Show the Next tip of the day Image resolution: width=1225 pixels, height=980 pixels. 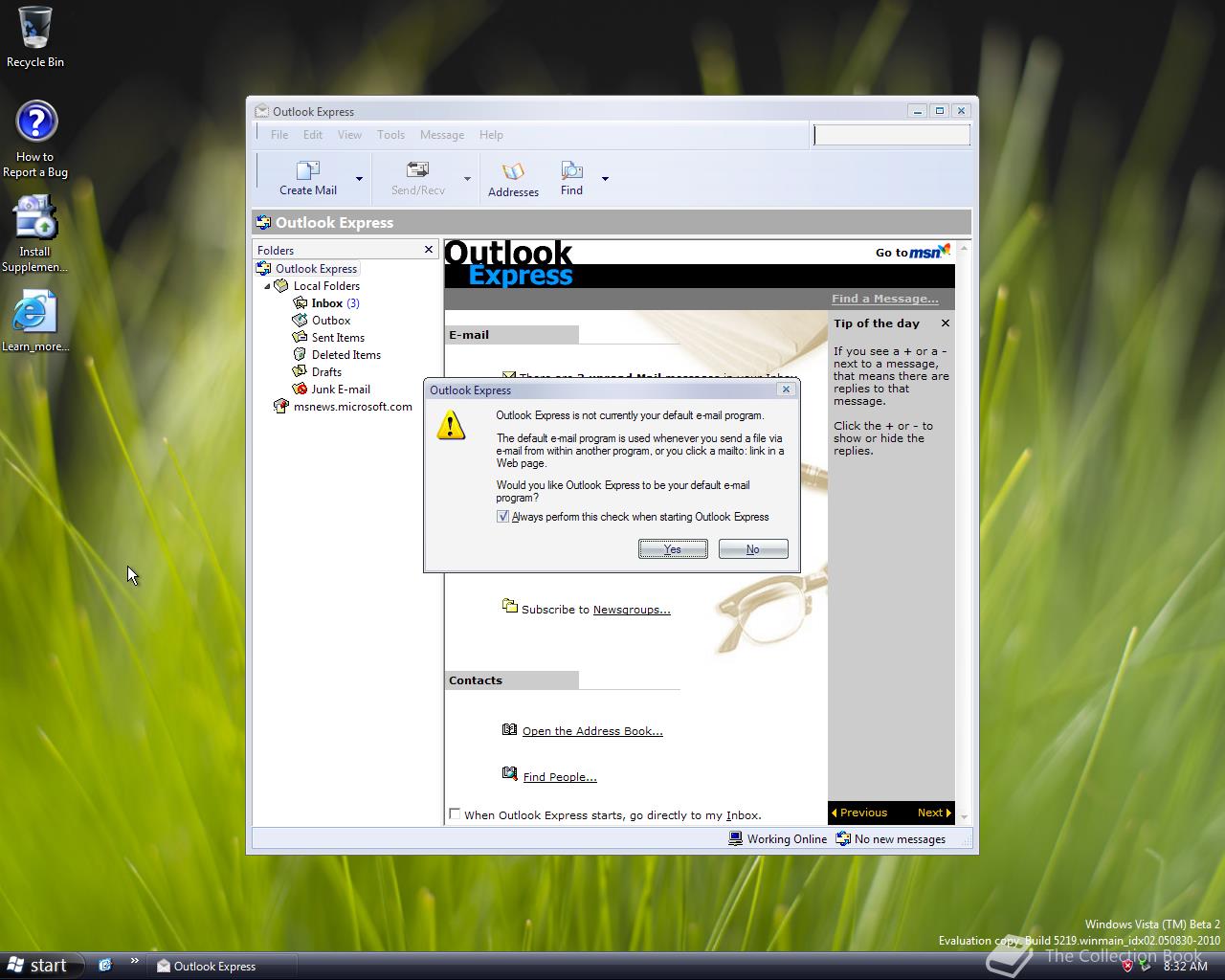click(x=934, y=813)
